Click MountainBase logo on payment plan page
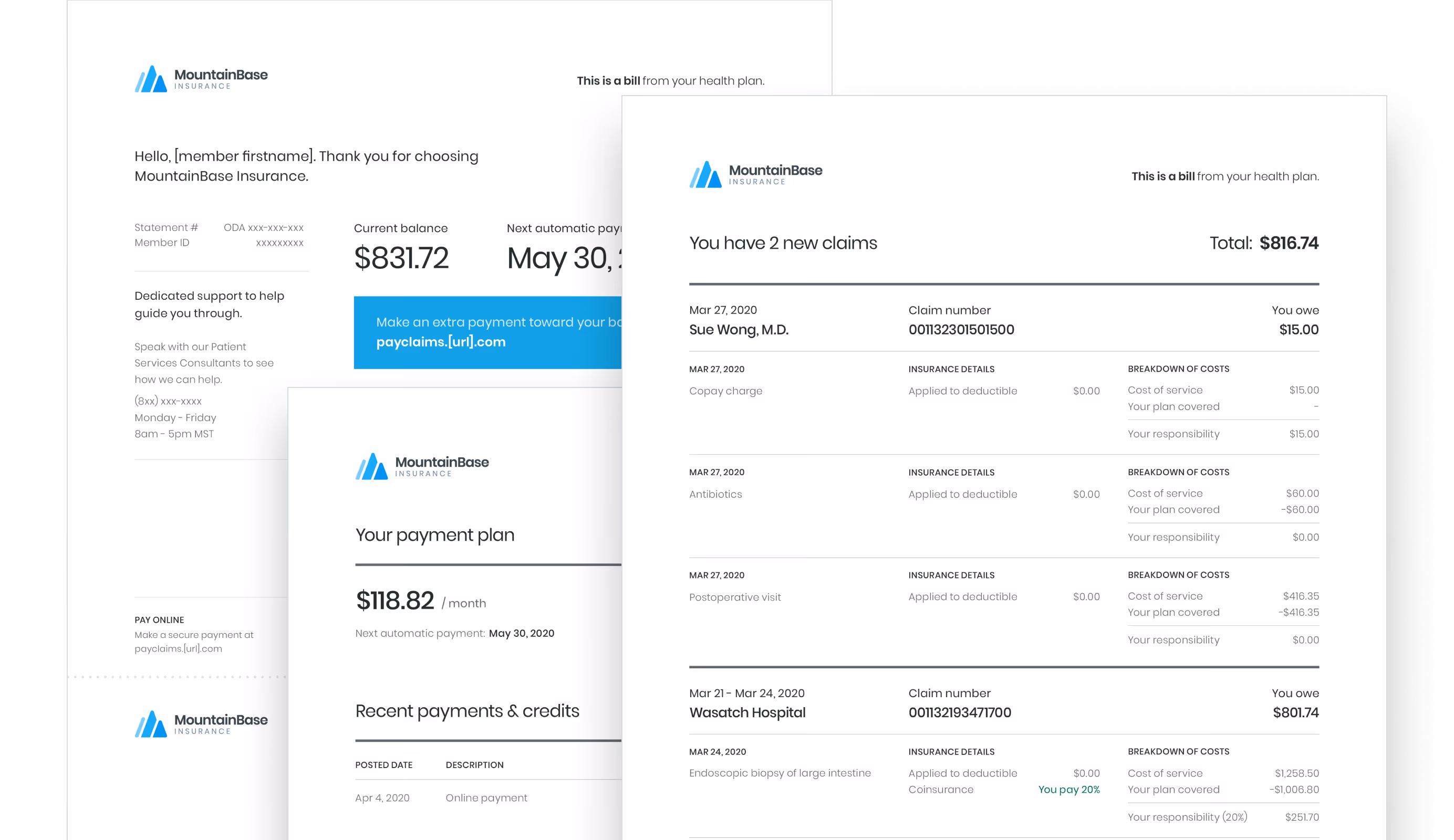1454x840 pixels. click(x=422, y=466)
